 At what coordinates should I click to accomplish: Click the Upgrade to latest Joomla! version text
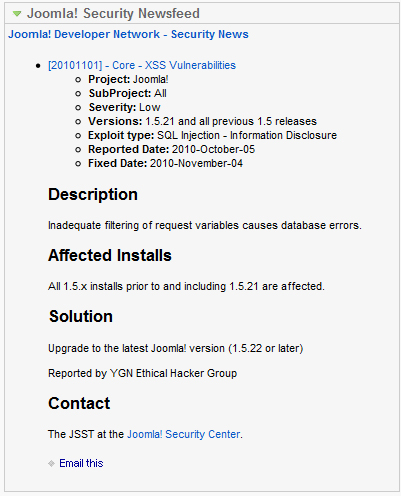(x=176, y=348)
